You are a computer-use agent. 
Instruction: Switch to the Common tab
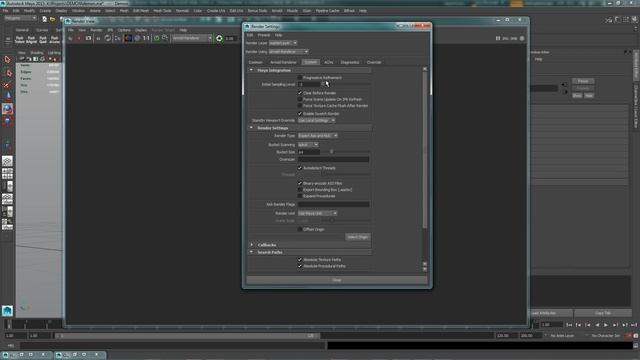coord(256,62)
